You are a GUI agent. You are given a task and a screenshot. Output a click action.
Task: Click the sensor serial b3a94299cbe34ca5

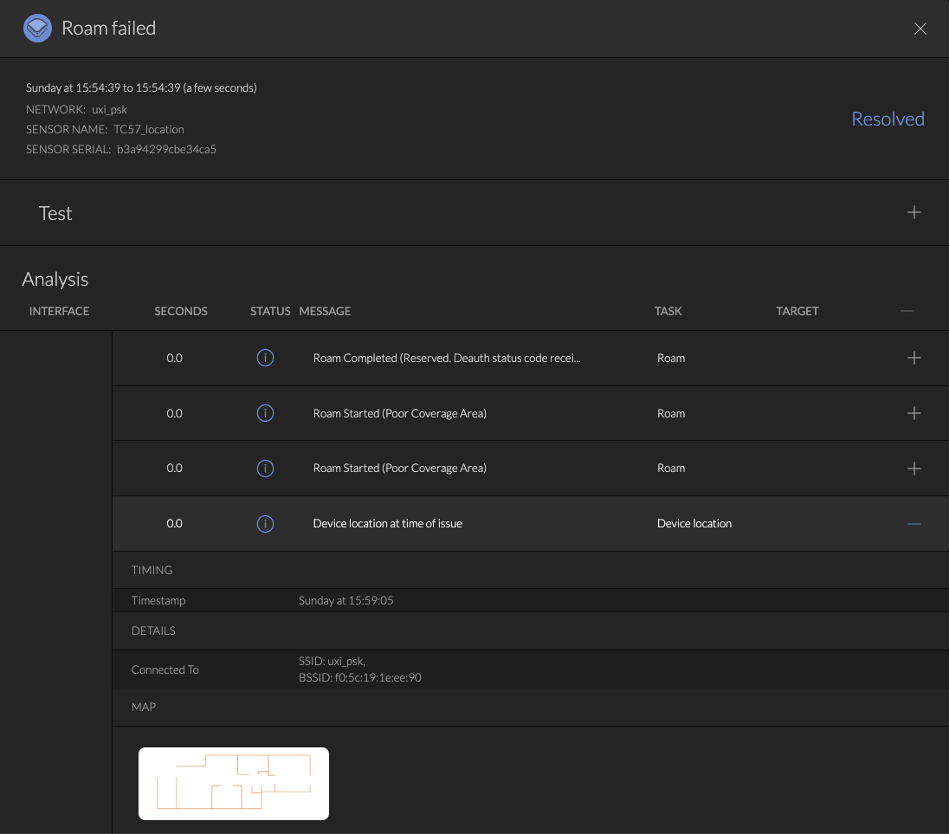pos(167,149)
